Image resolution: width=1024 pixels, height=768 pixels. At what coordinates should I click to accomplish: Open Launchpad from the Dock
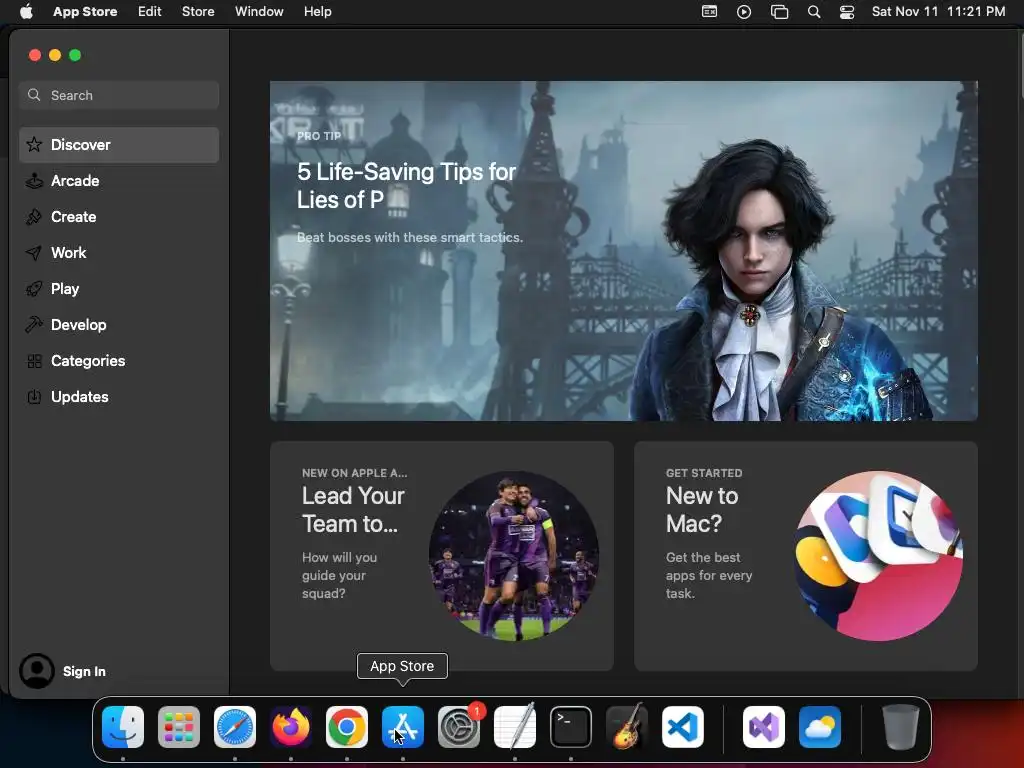(179, 727)
